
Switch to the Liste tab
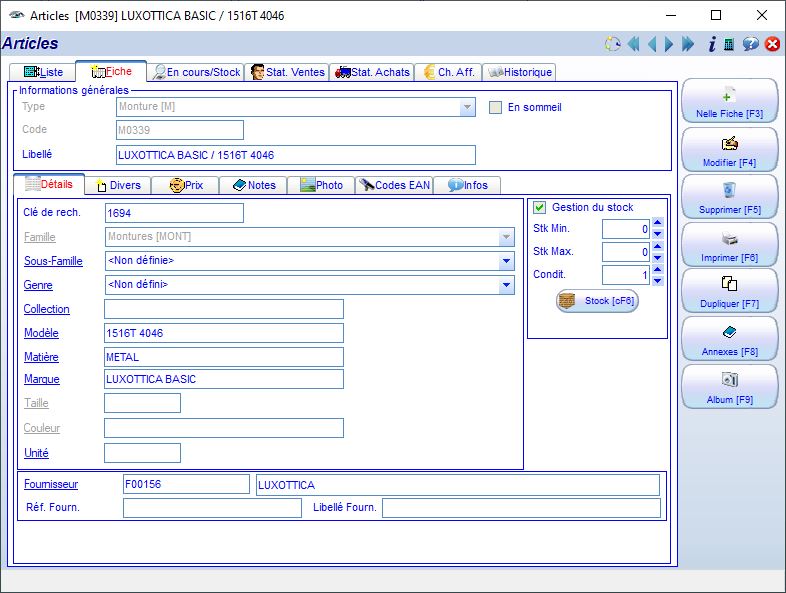coord(43,72)
